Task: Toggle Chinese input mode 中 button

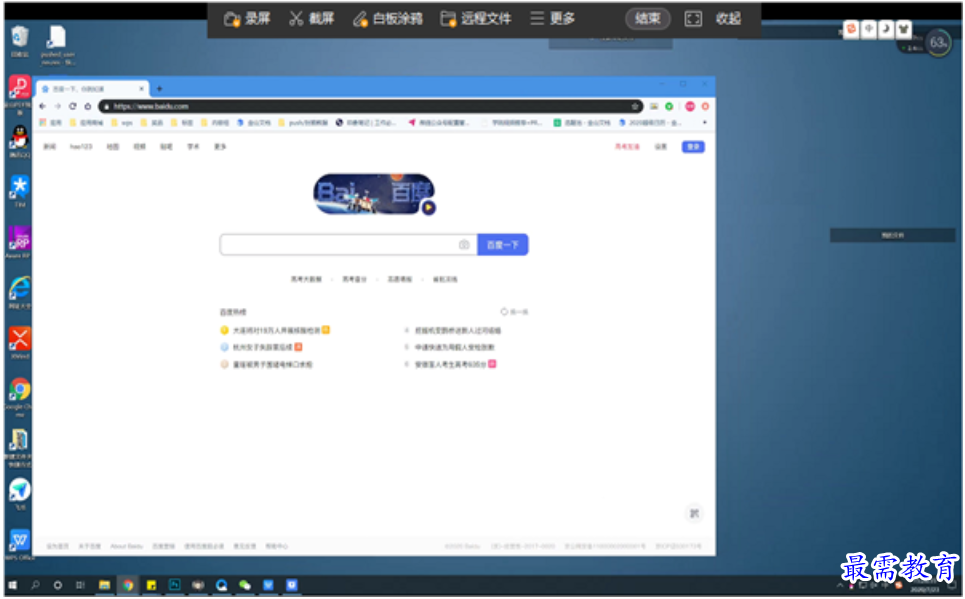Action: (x=868, y=29)
